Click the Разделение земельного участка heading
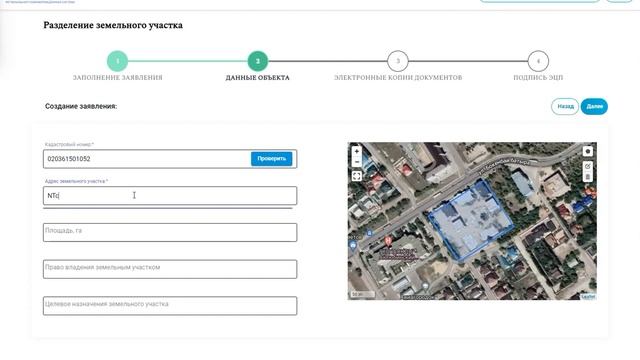The height and width of the screenshot is (360, 640). 113,25
